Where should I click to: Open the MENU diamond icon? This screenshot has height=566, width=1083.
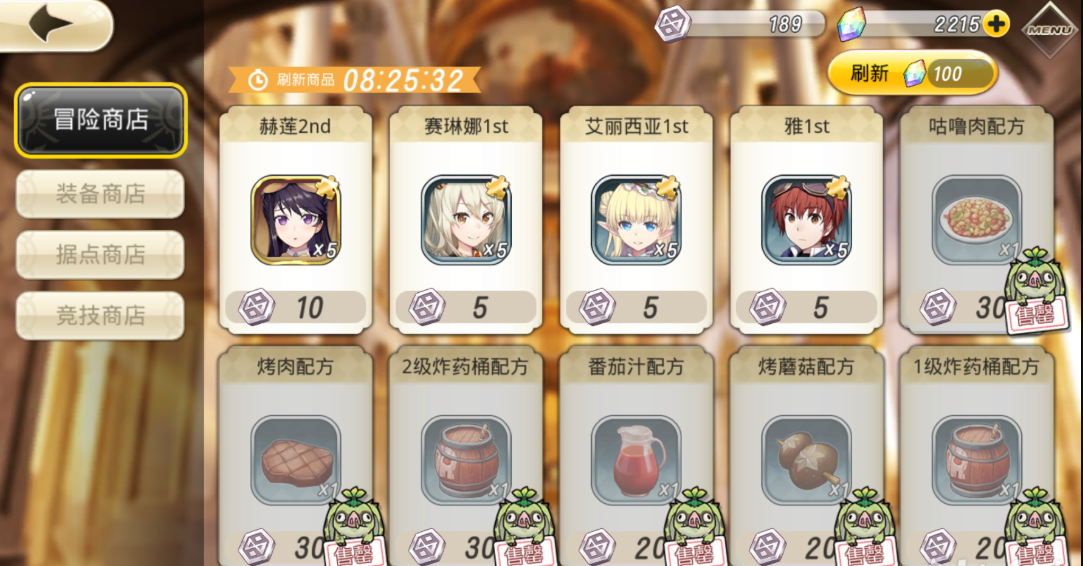pos(1049,28)
